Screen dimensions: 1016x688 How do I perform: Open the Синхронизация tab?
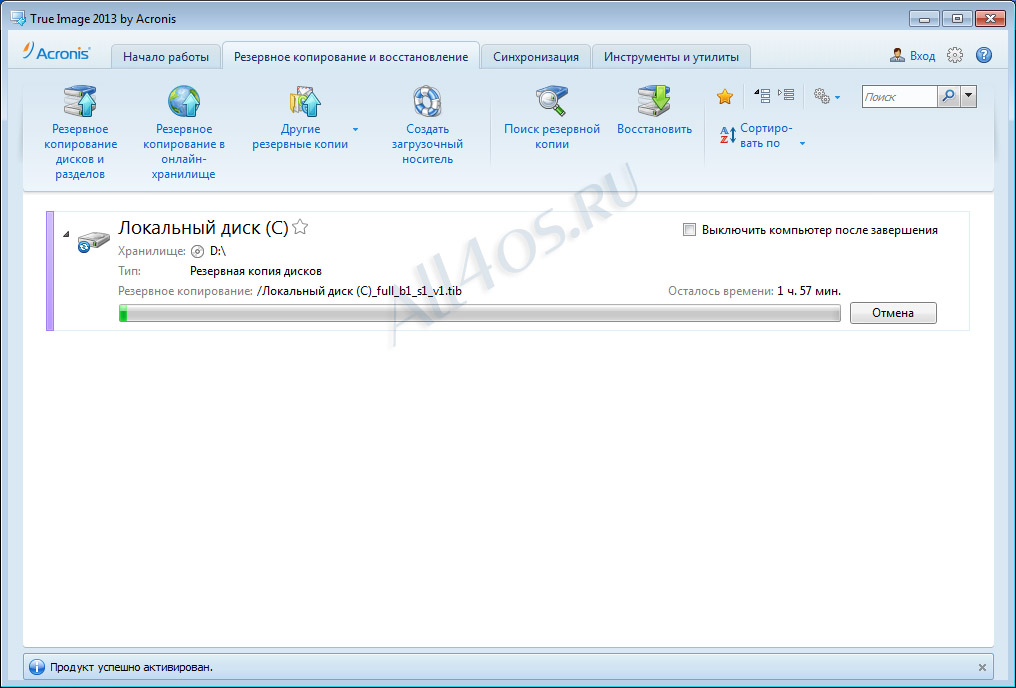coord(536,57)
